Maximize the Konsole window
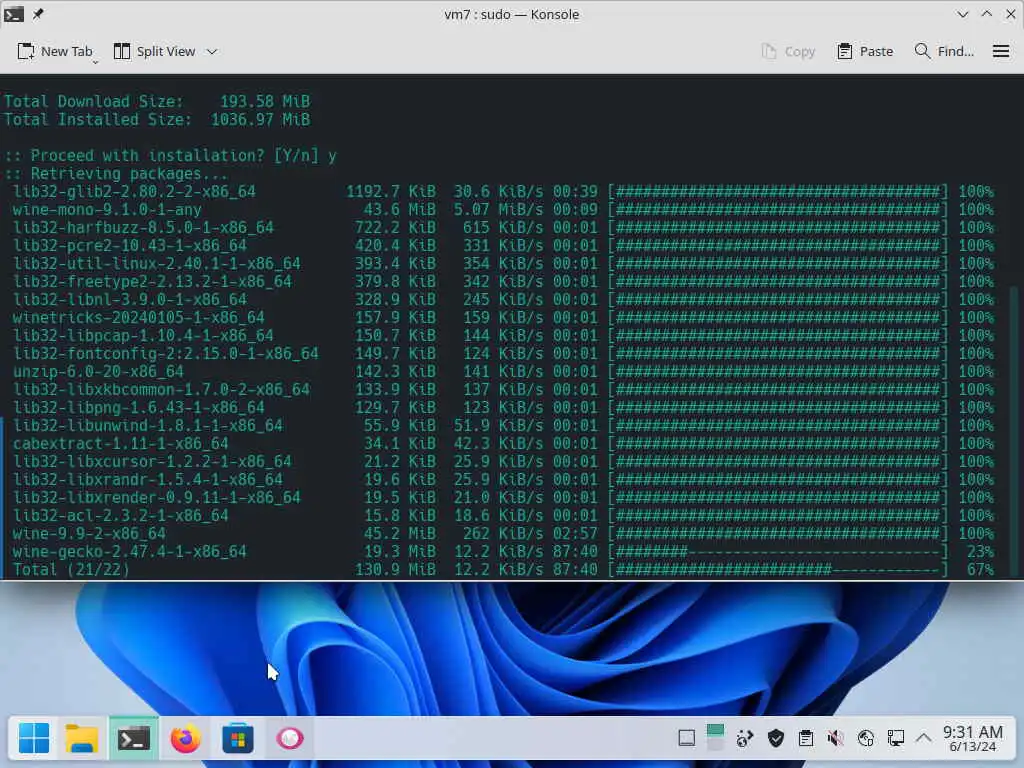Screen dimensions: 1024x768 tap(987, 14)
